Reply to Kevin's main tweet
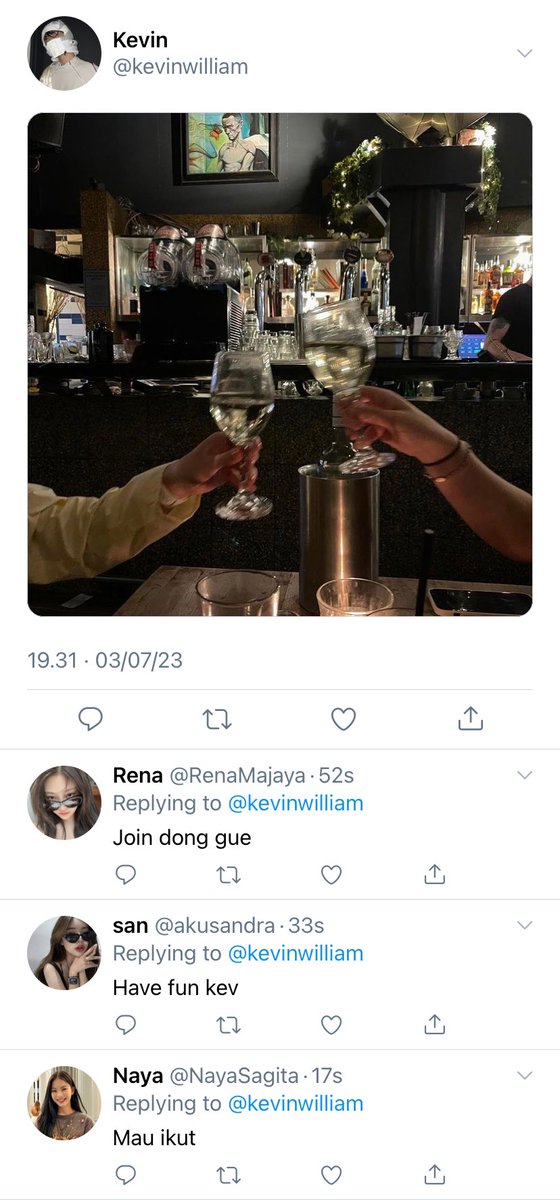 click(90, 718)
